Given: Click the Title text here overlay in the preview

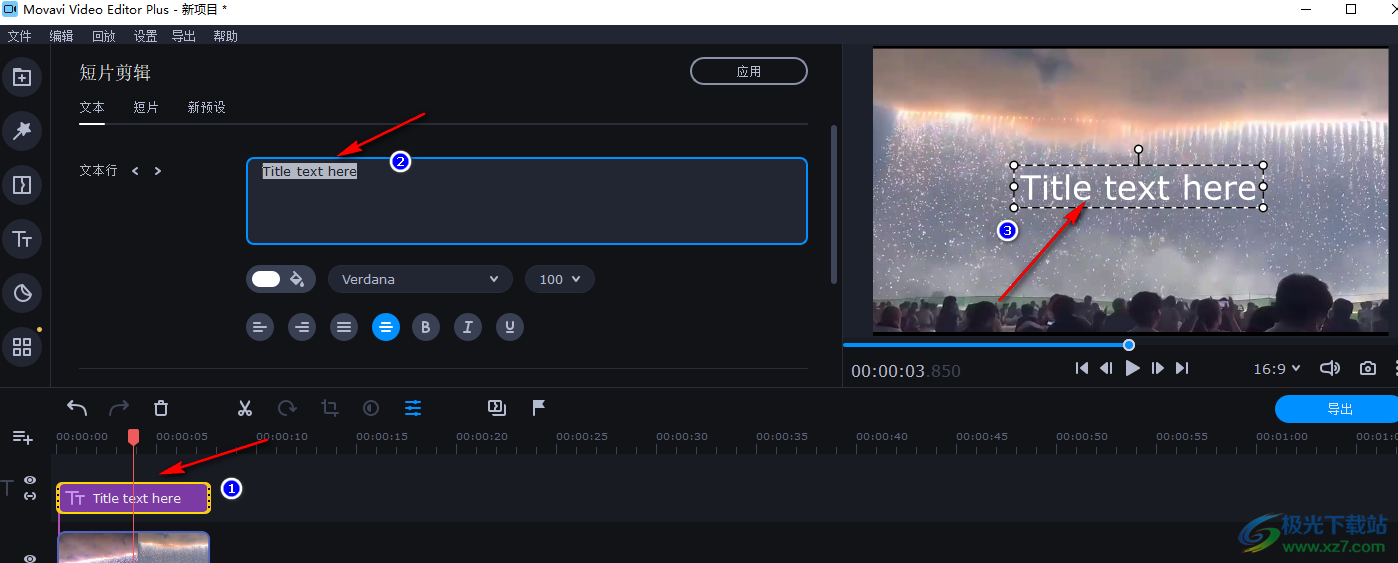Looking at the screenshot, I should 1138,187.
